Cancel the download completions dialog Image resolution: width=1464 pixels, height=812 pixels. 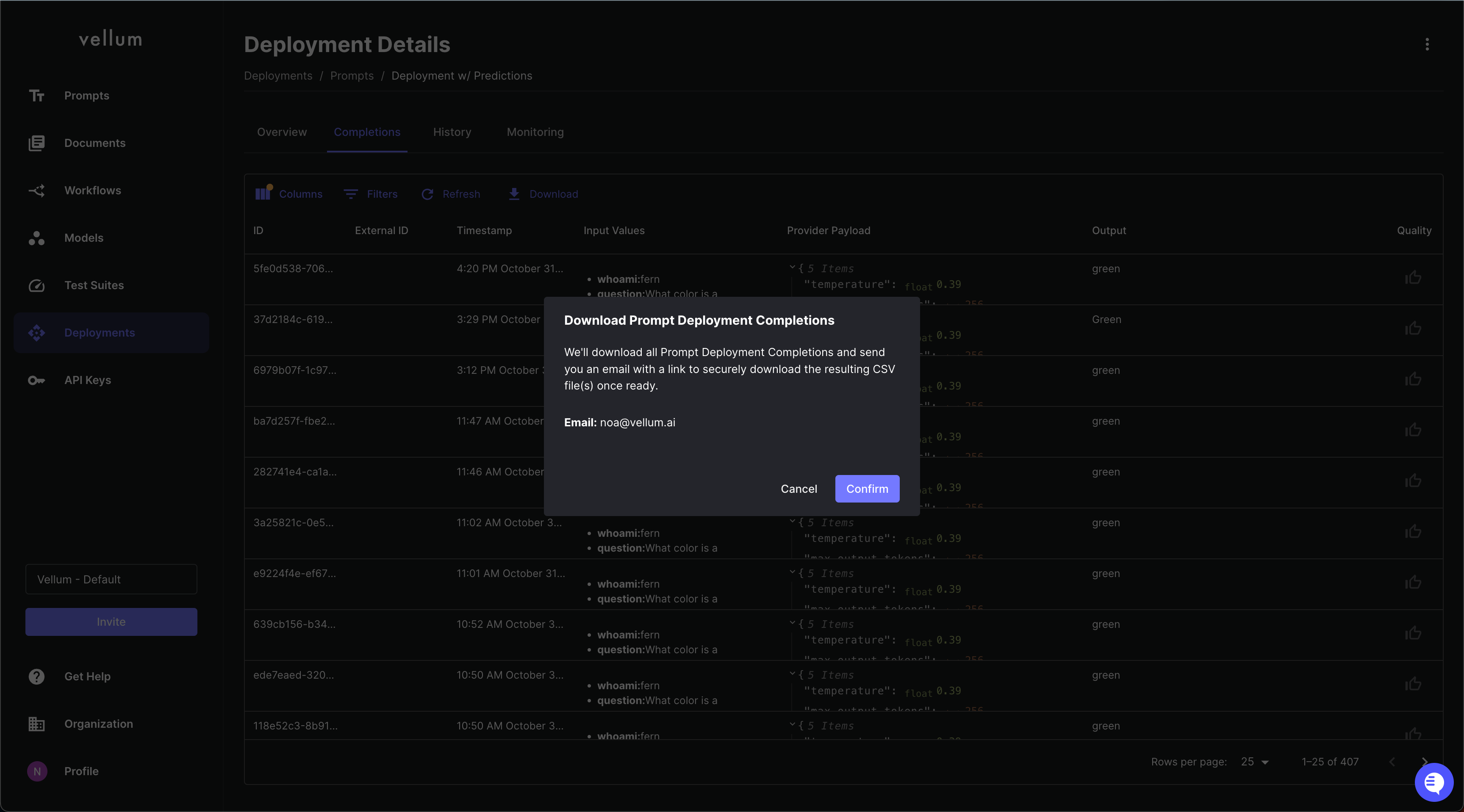[x=799, y=489]
